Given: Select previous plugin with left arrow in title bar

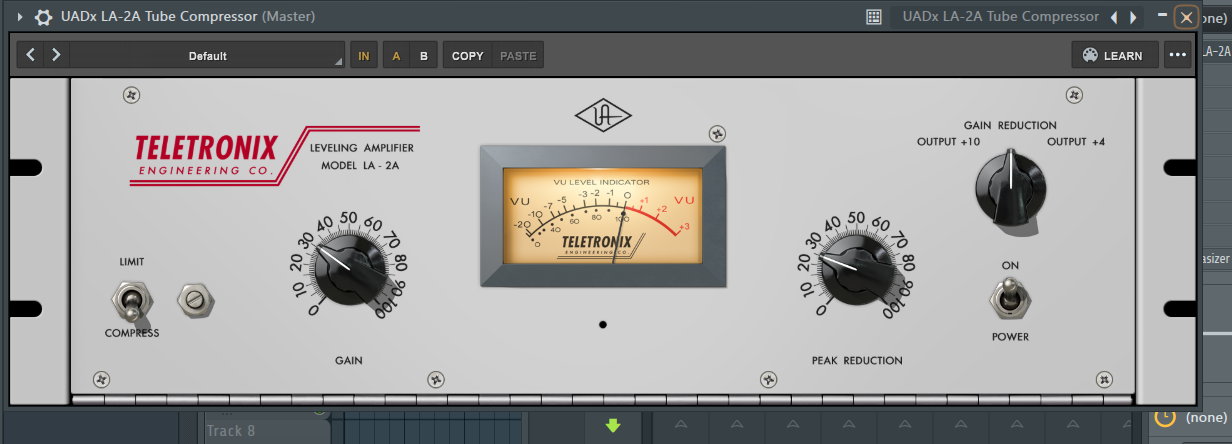Looking at the screenshot, I should pos(1115,17).
